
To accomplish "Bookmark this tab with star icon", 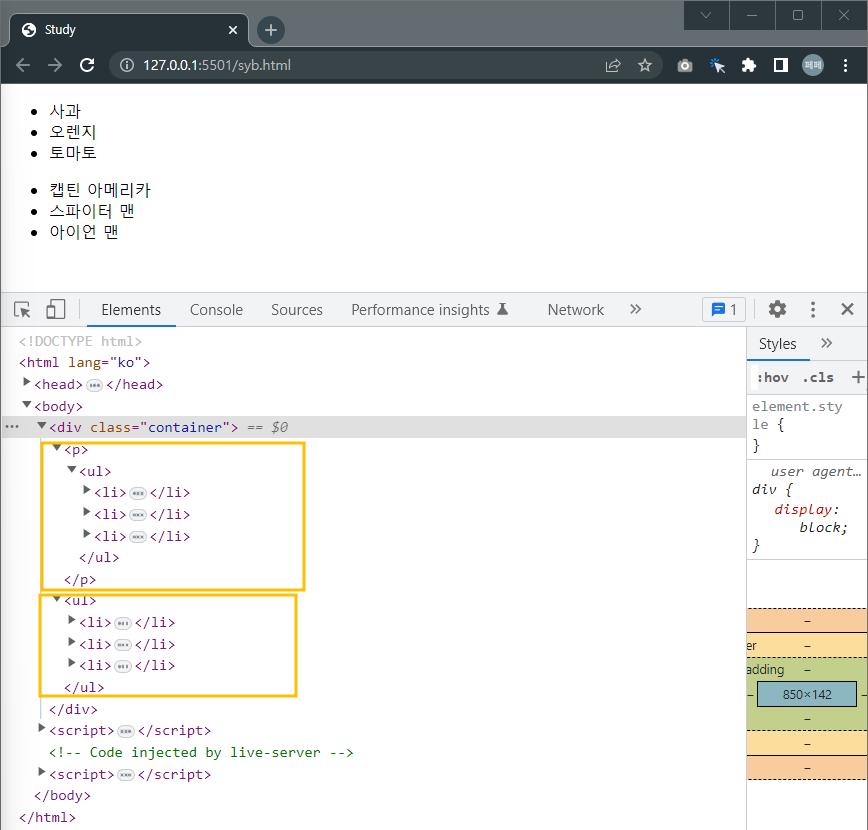I will 645,65.
